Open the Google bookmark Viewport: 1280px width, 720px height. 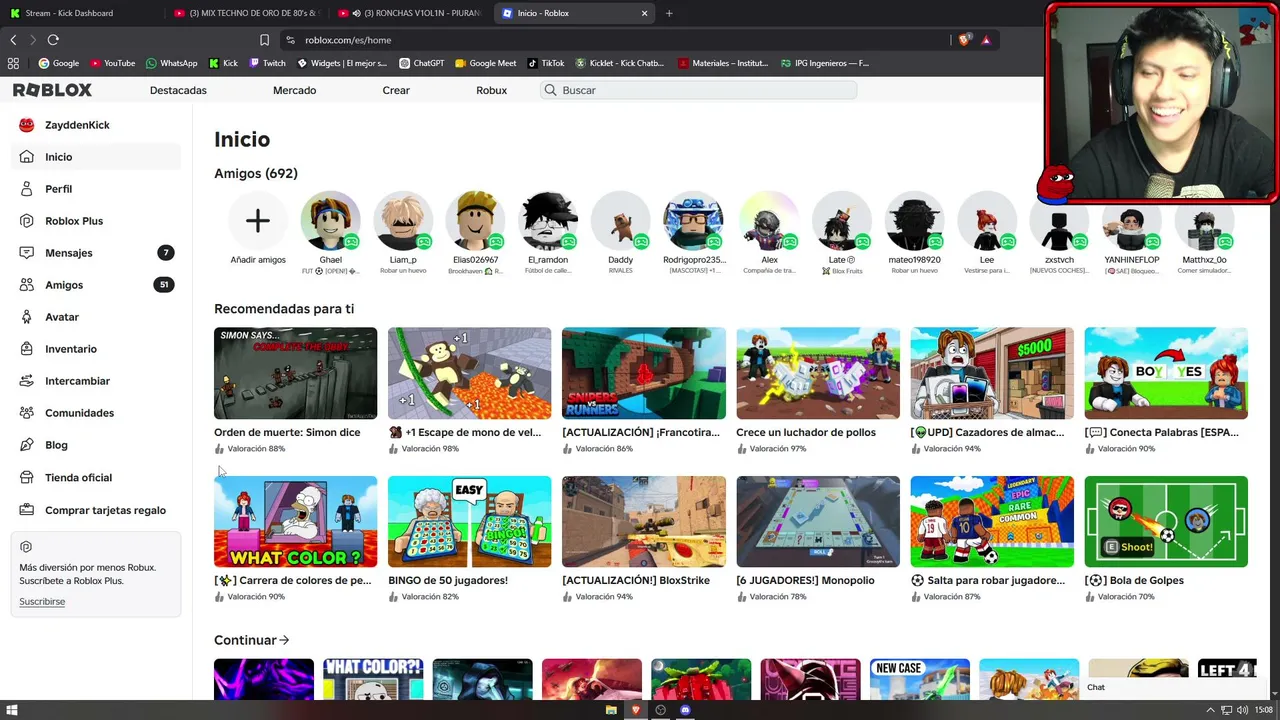click(58, 63)
